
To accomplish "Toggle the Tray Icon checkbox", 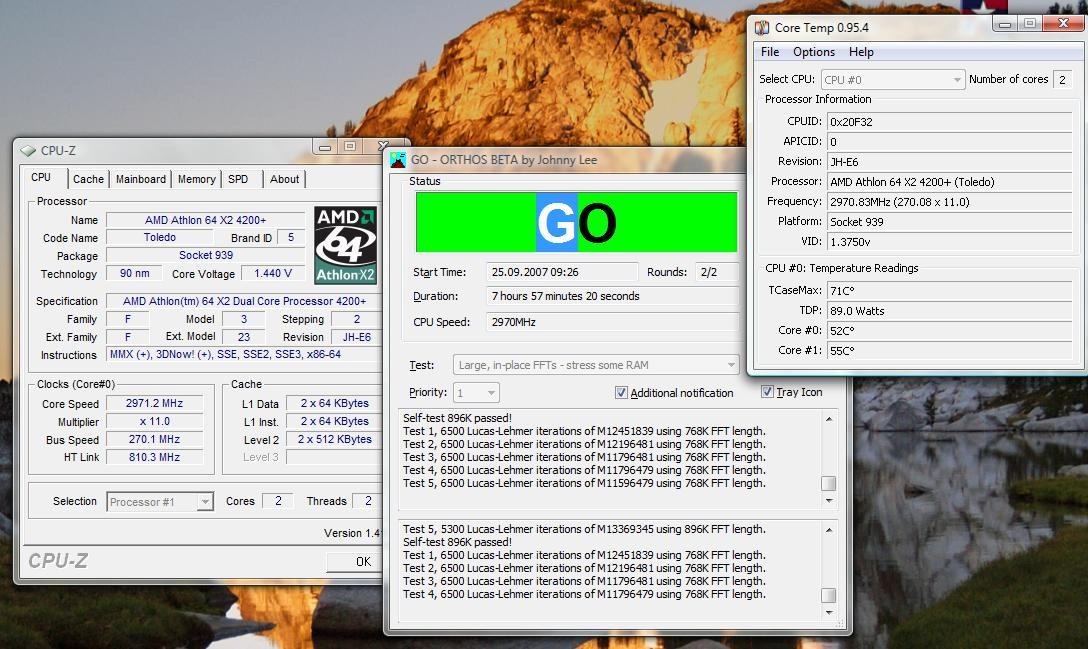I will [x=767, y=392].
